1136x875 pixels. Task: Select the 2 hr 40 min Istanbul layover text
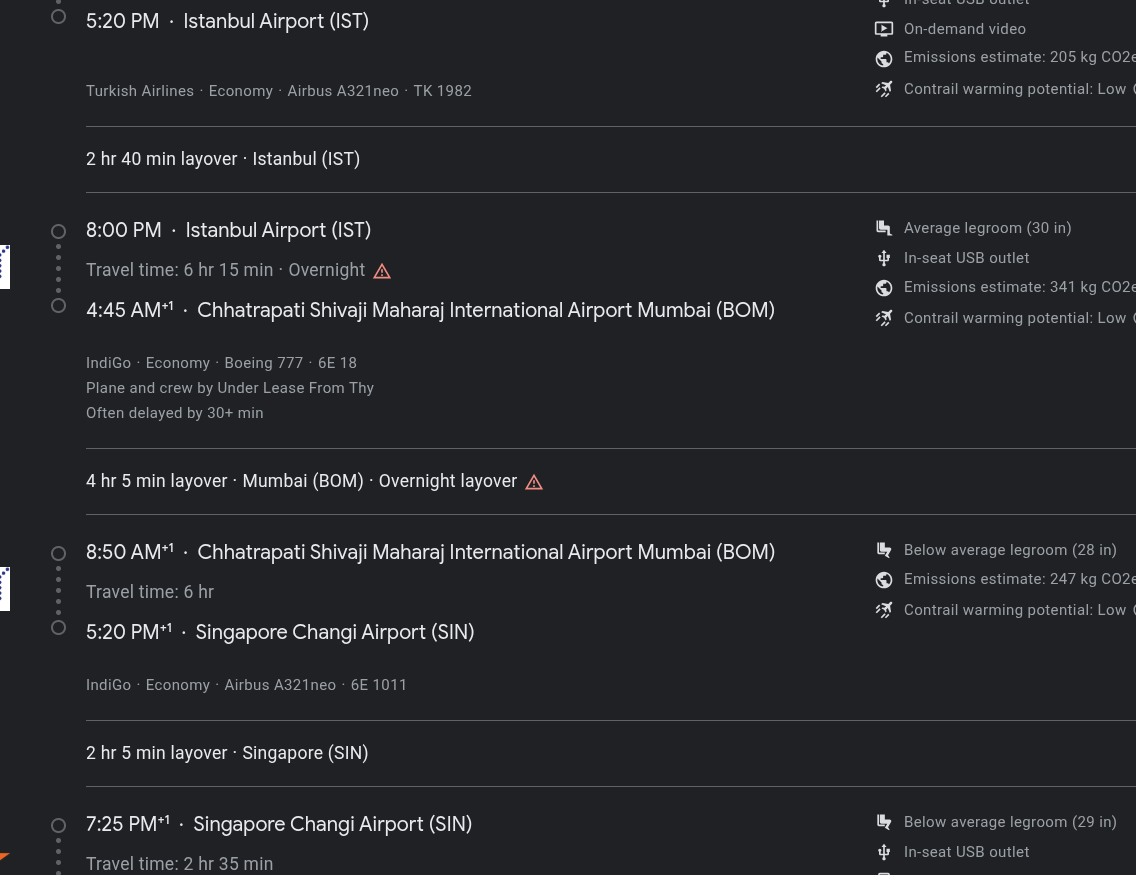[x=223, y=159]
